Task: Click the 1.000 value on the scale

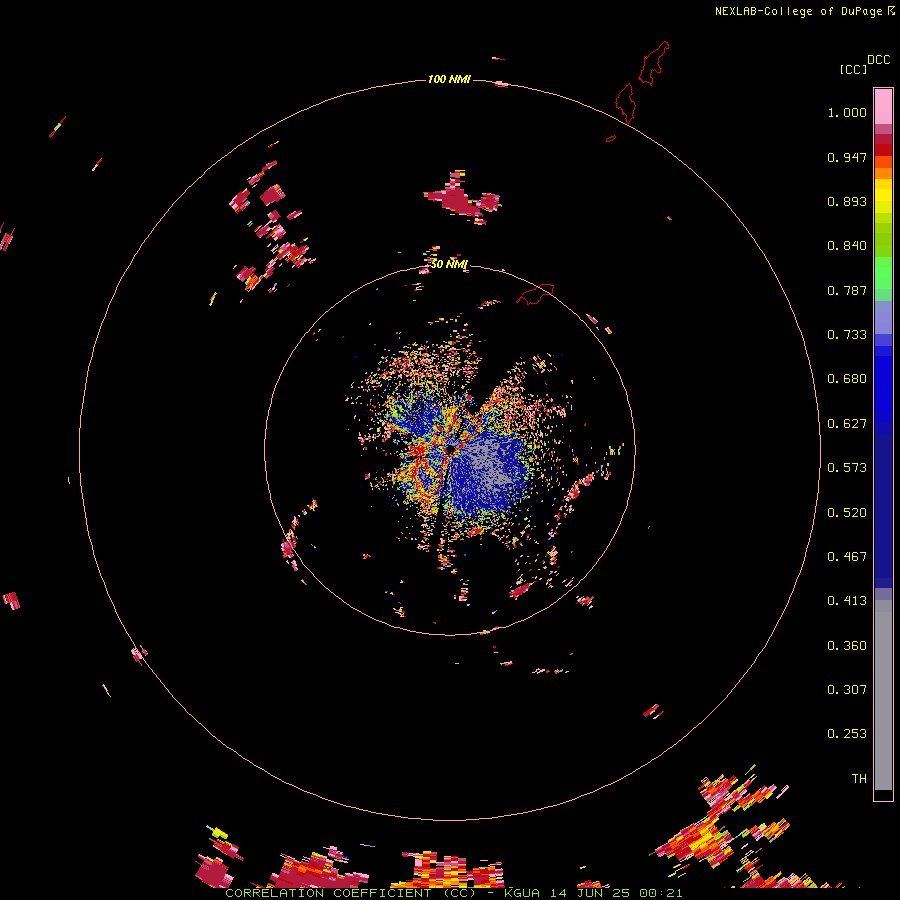Action: [847, 112]
